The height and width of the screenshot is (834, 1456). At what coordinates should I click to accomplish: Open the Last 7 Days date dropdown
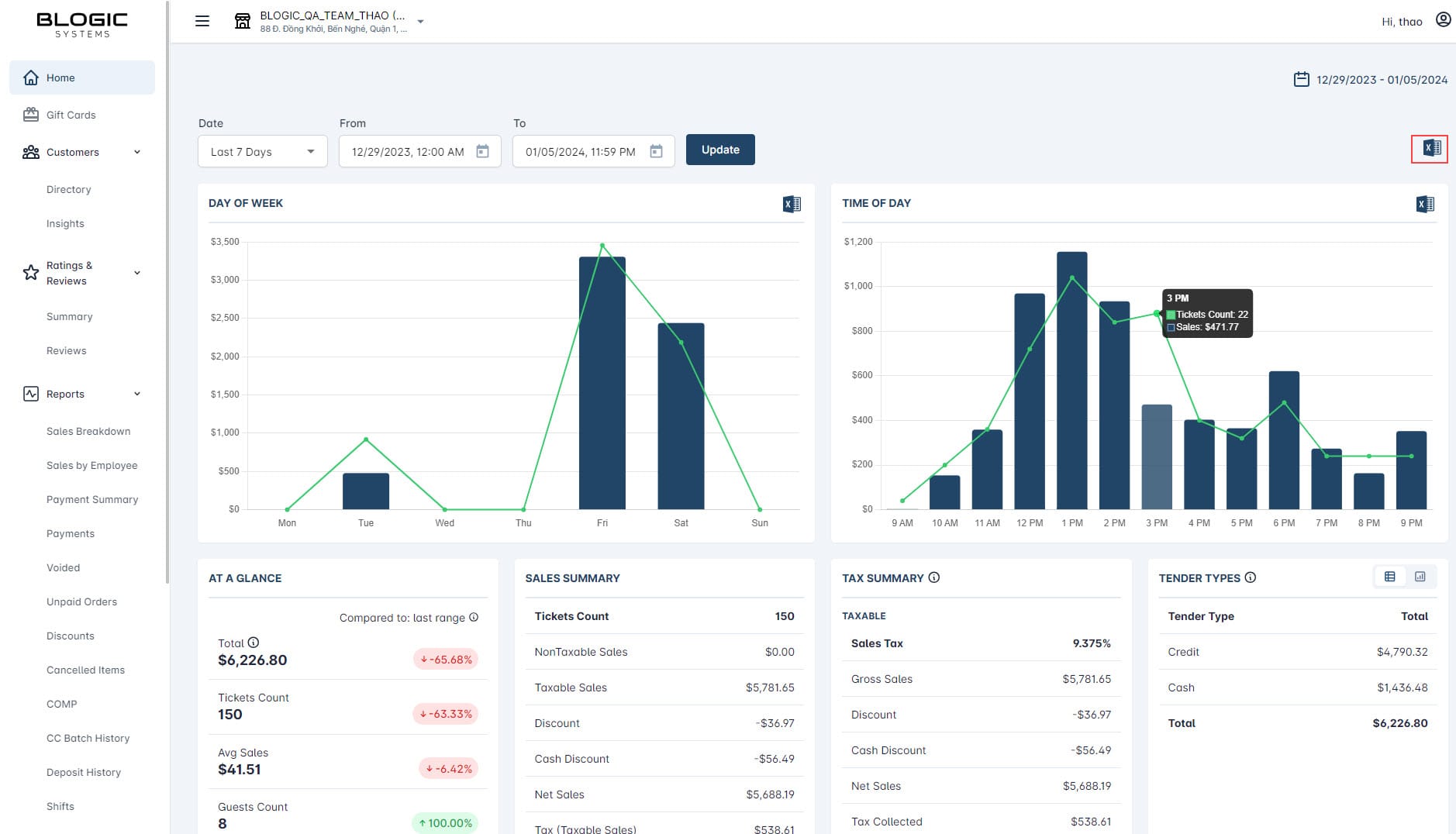[263, 151]
